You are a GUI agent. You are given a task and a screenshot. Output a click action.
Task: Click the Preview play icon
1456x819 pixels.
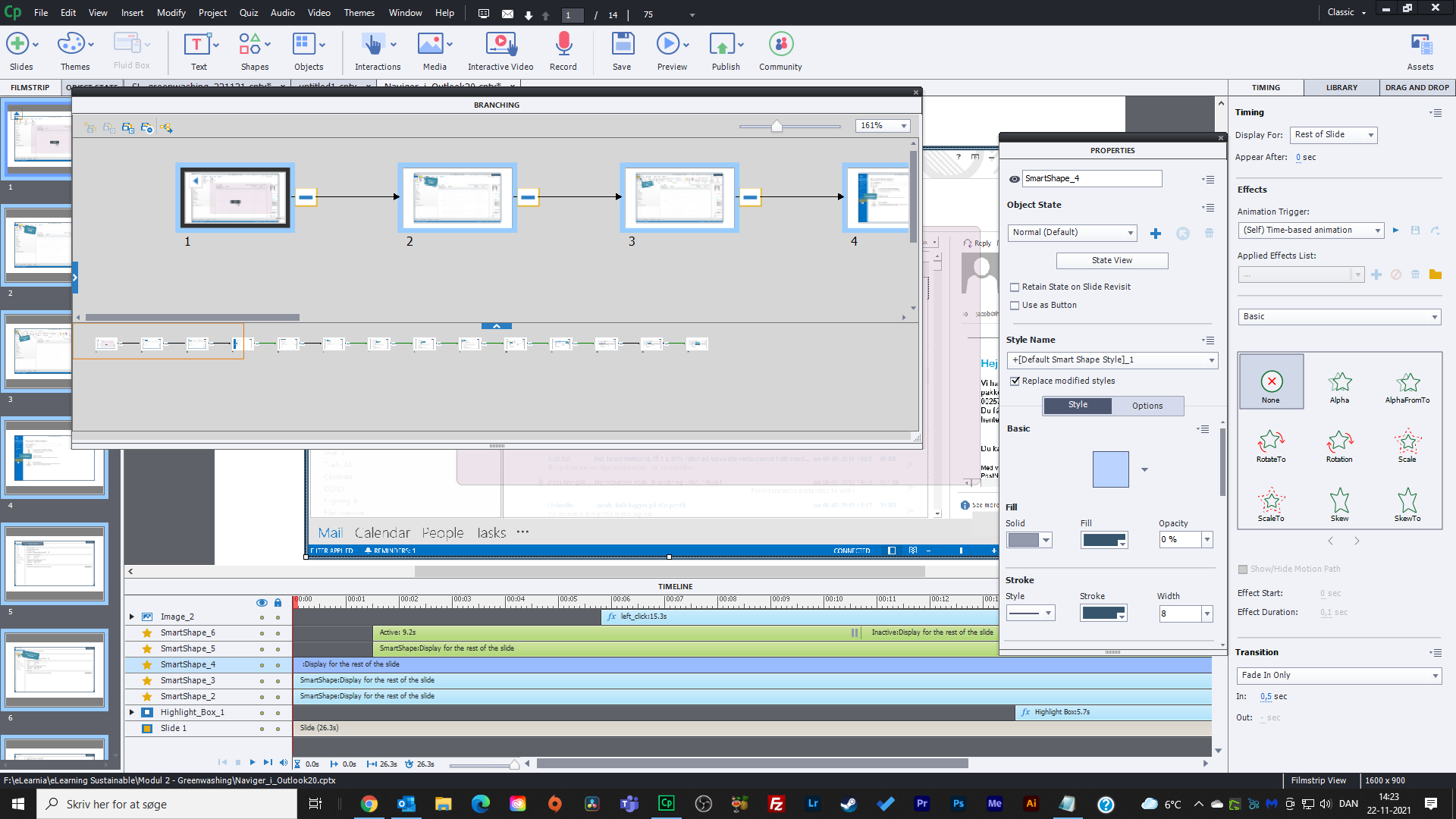pyautogui.click(x=668, y=44)
